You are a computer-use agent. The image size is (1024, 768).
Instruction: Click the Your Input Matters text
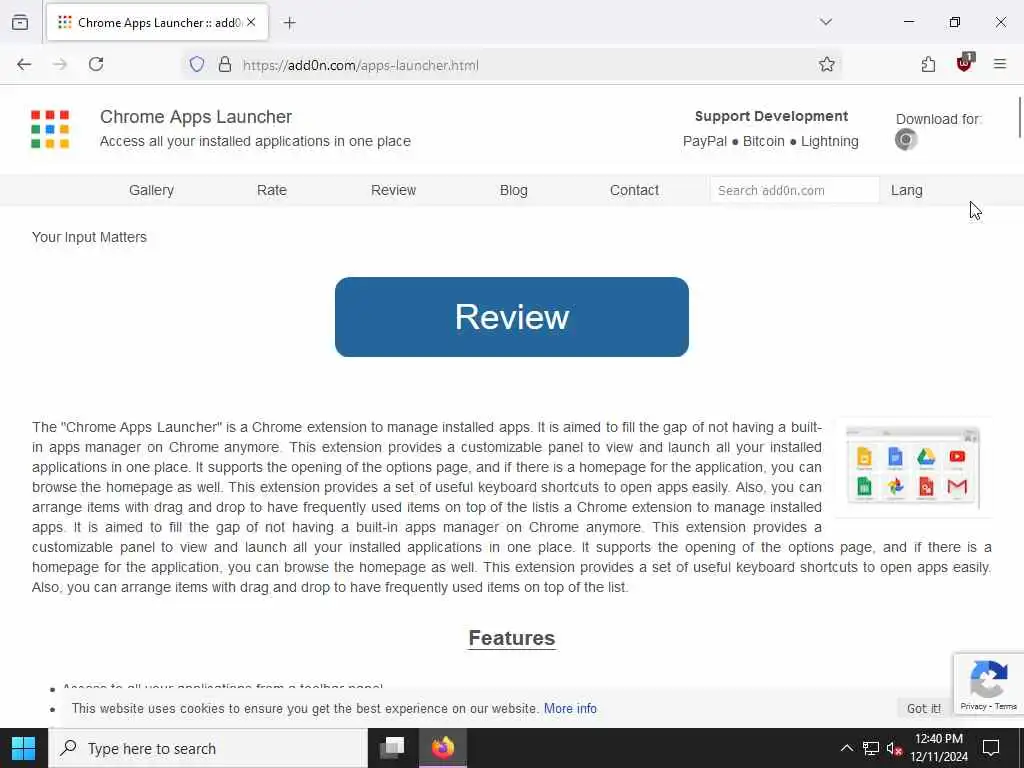point(89,237)
